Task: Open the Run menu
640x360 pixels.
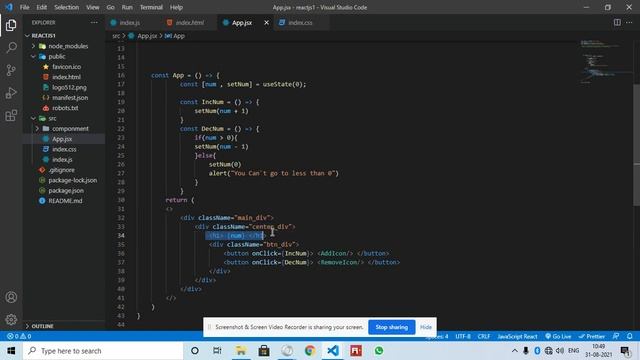Action: pyautogui.click(x=127, y=7)
